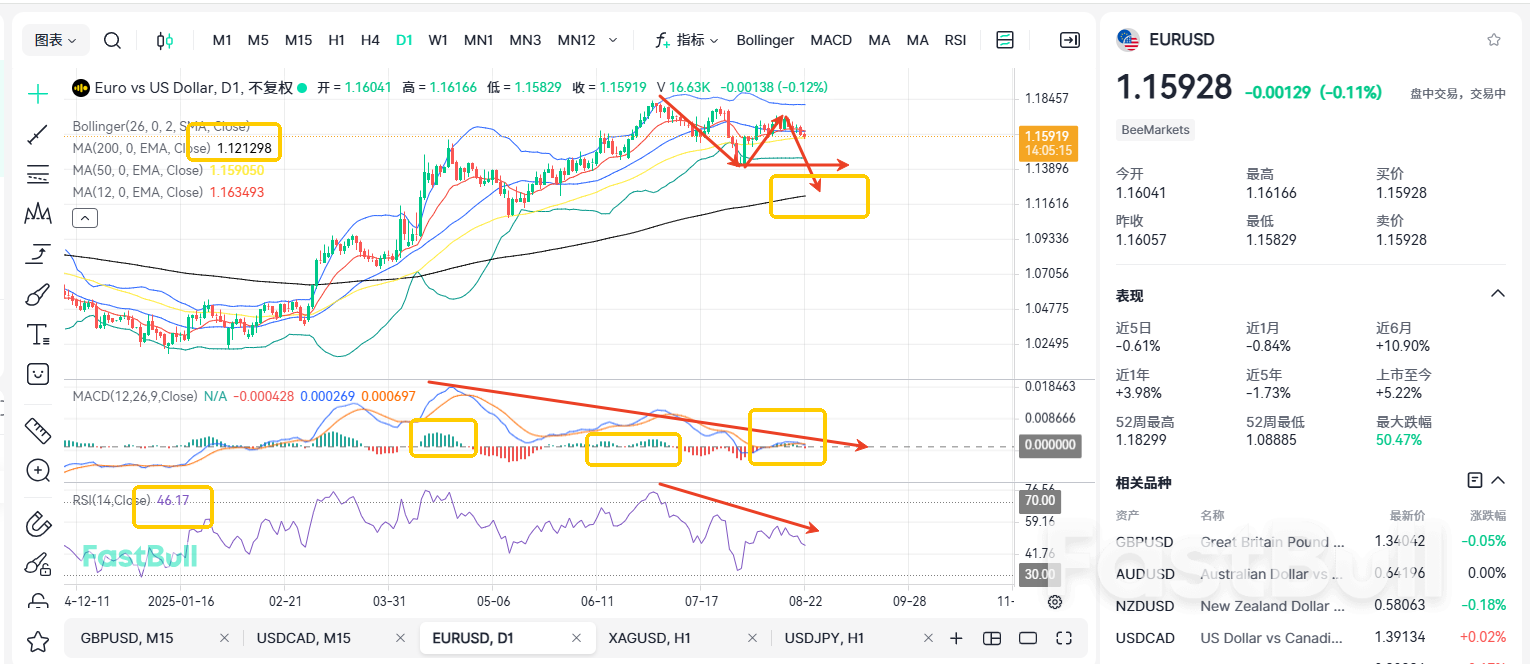Open the candlestick chart style icon
This screenshot has width=1530, height=664.
pyautogui.click(x=165, y=40)
